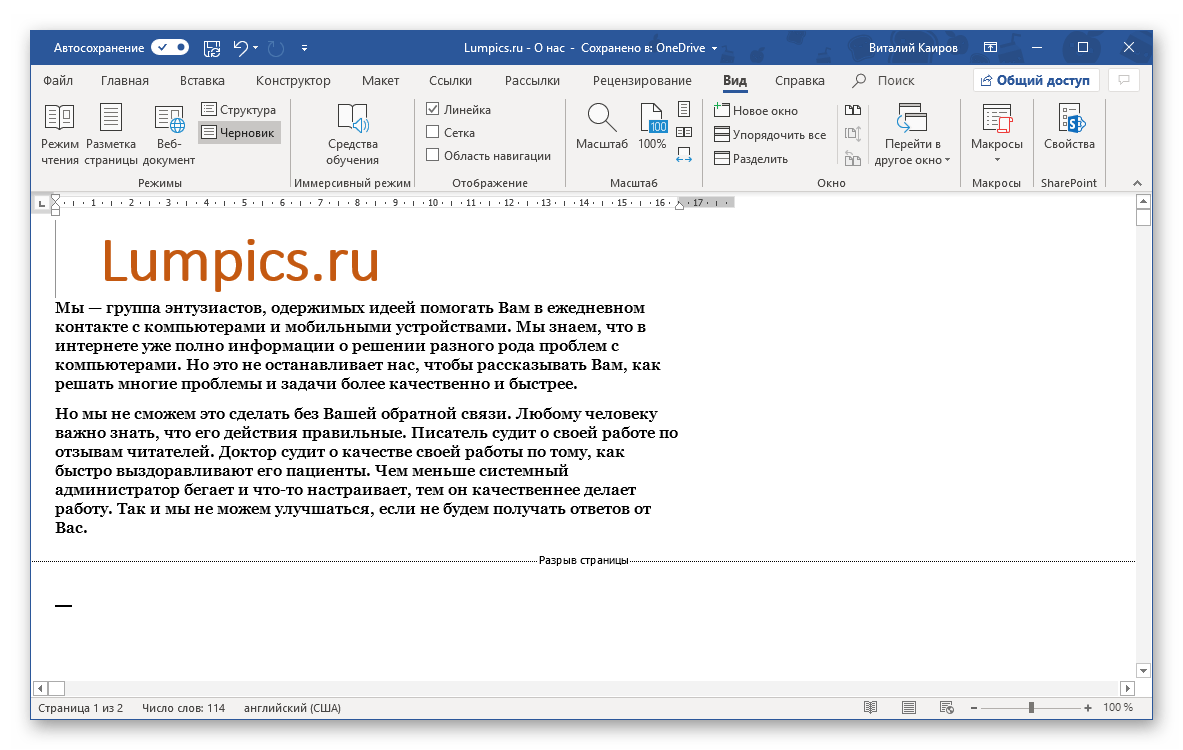Click New Window (Новое окно) button
Viewport: 1183px width, 750px height.
[756, 111]
